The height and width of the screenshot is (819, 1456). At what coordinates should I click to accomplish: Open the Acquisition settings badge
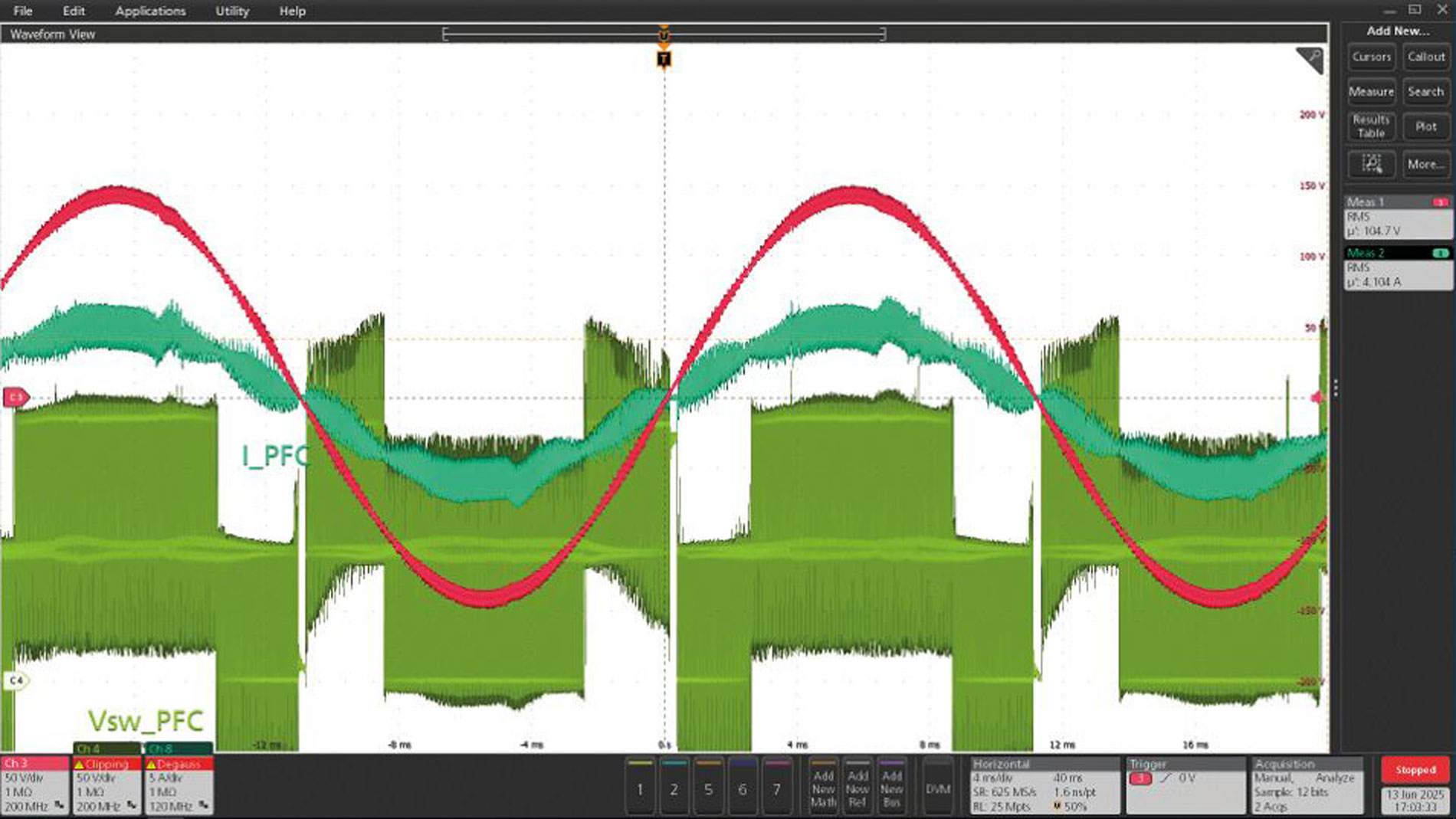pyautogui.click(x=1307, y=785)
